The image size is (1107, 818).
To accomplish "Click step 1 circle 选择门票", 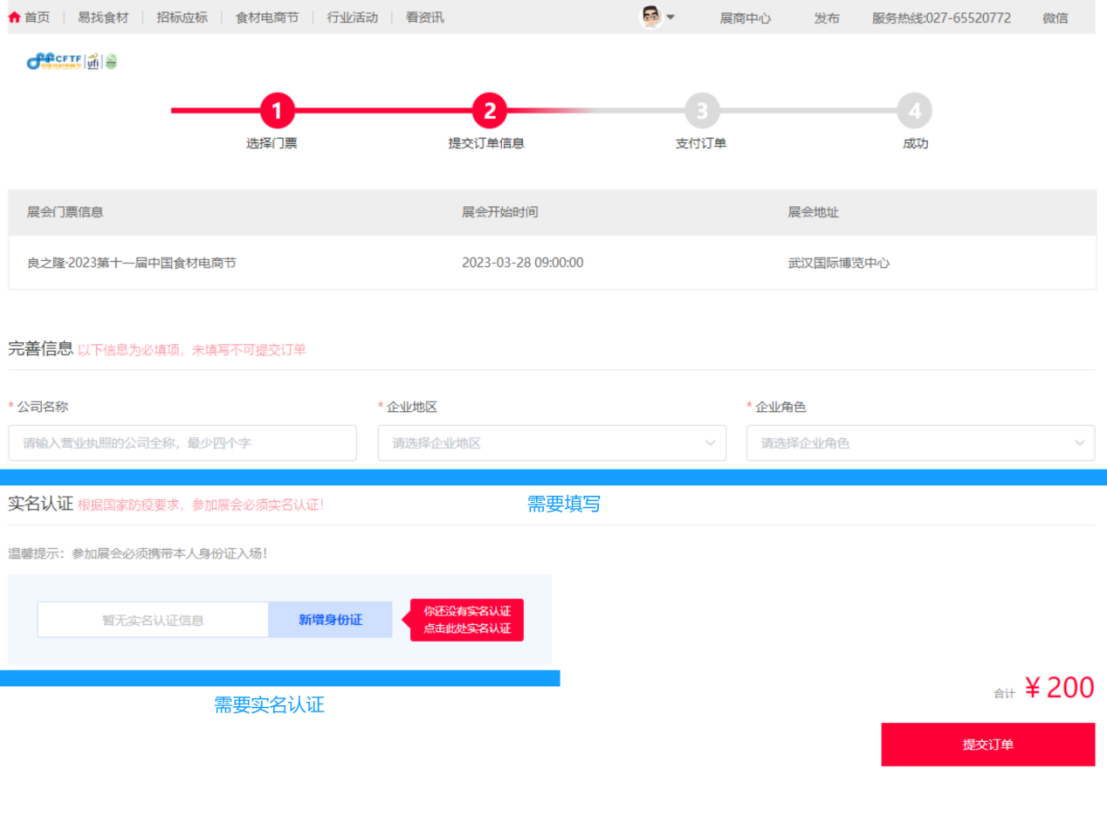I will tap(277, 111).
